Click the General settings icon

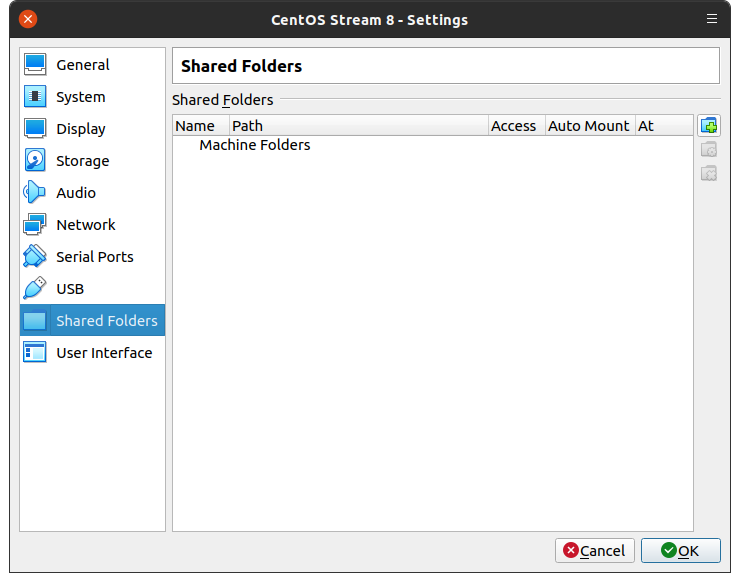pyautogui.click(x=35, y=65)
